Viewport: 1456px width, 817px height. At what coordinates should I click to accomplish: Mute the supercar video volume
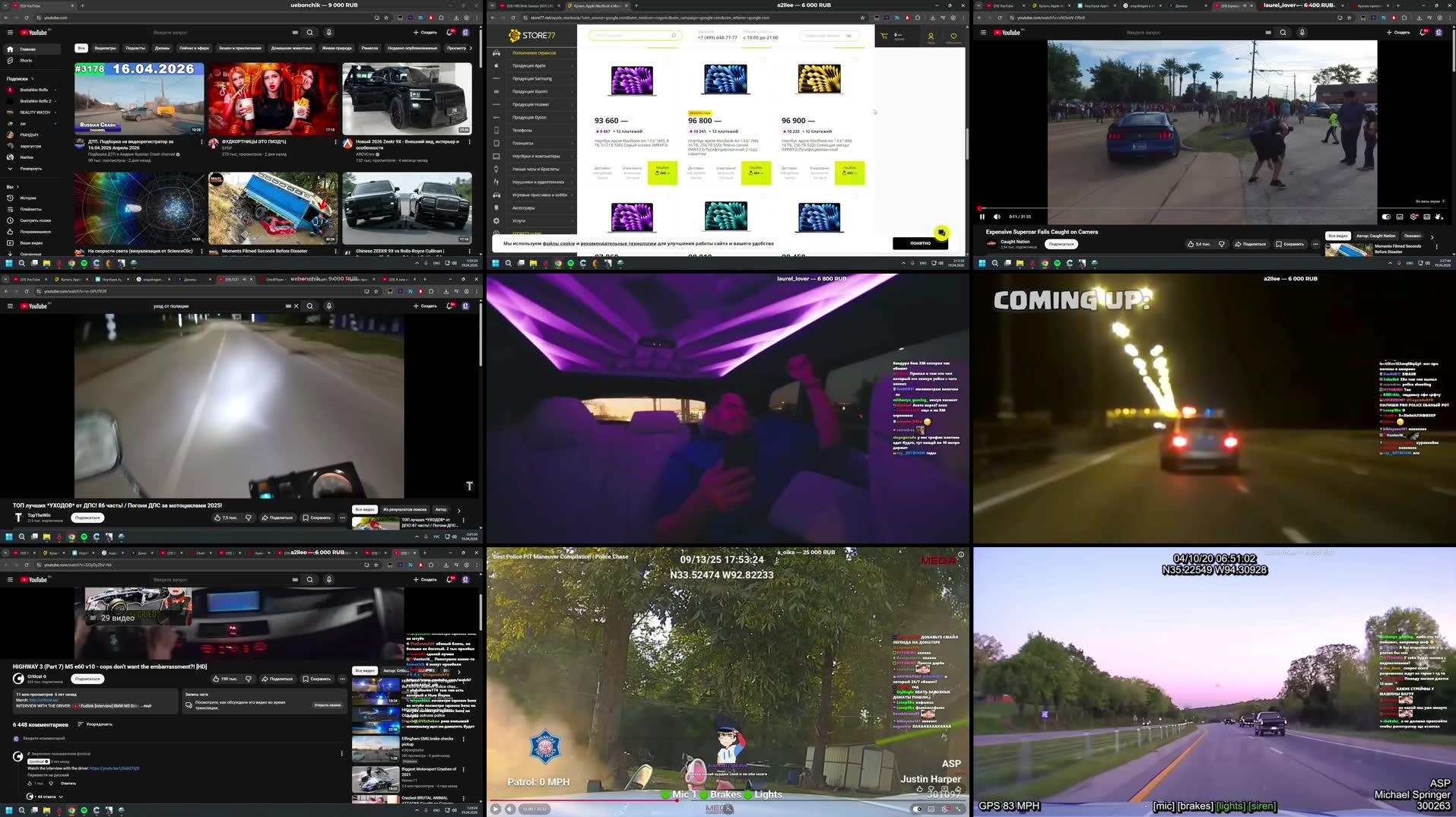coord(997,217)
